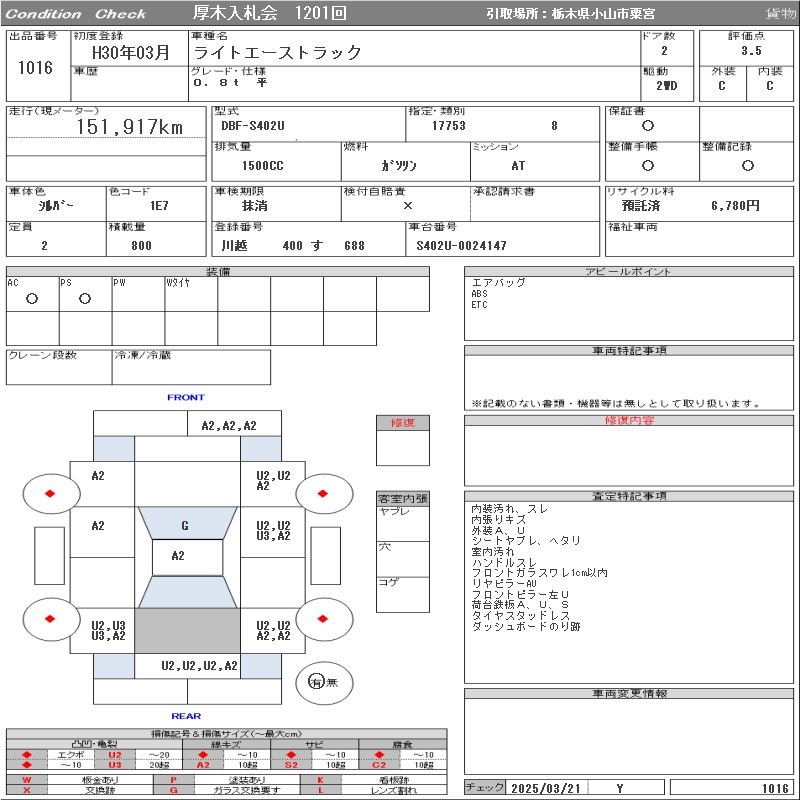Click the circle mark under 保証書

pos(647,126)
